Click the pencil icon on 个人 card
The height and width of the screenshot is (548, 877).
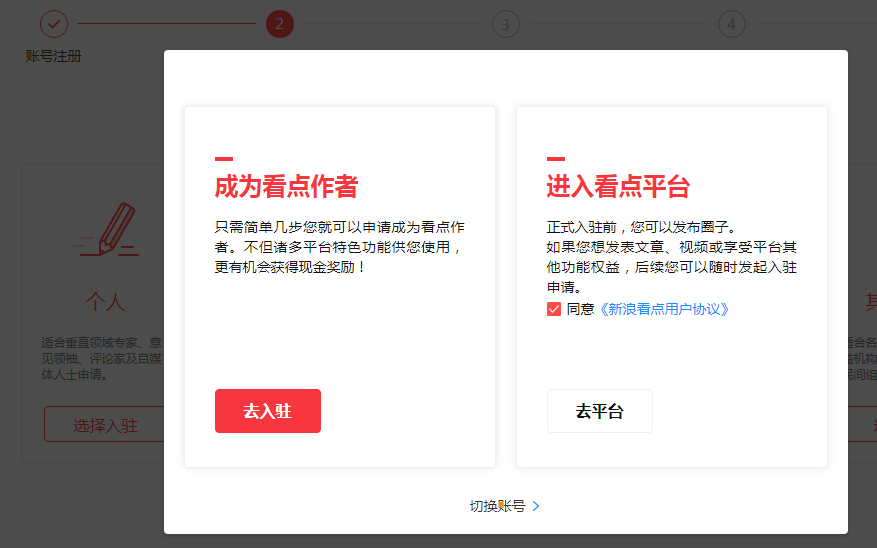click(x=106, y=229)
